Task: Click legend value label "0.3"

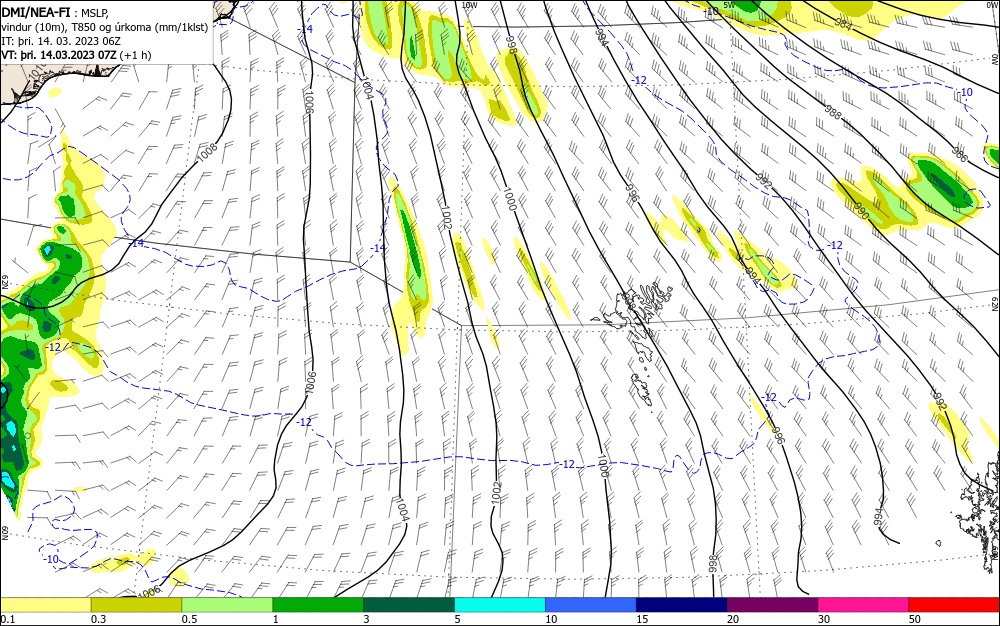Action: point(98,619)
